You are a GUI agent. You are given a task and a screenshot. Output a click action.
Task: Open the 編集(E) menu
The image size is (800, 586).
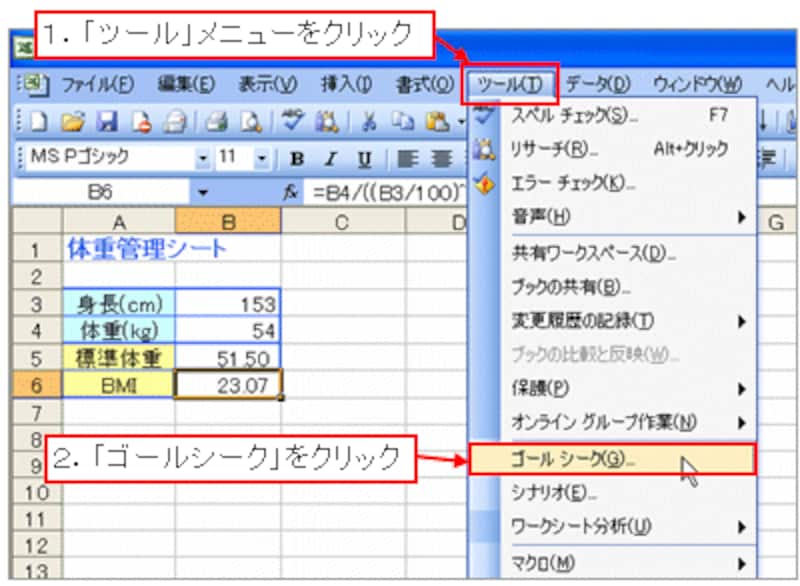(186, 84)
